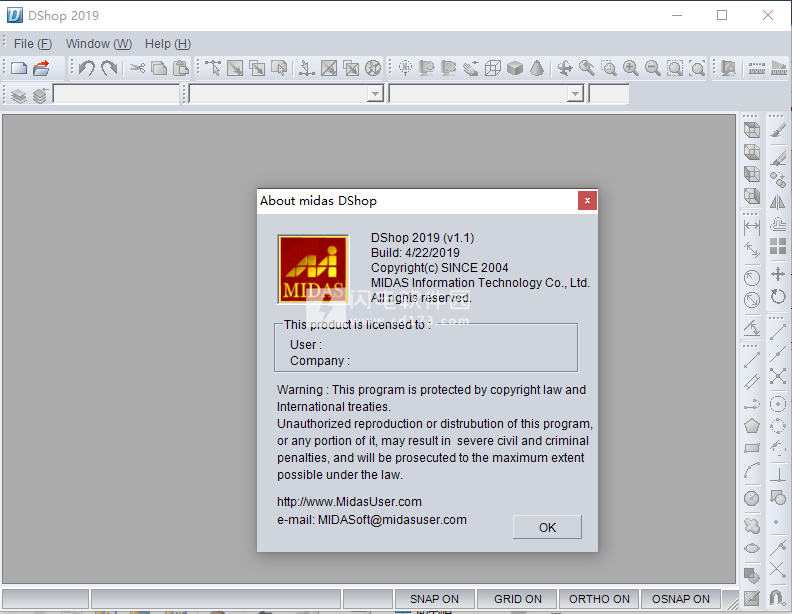The width and height of the screenshot is (792, 614).
Task: Click the small empty field after dropdowns
Action: pos(609,94)
